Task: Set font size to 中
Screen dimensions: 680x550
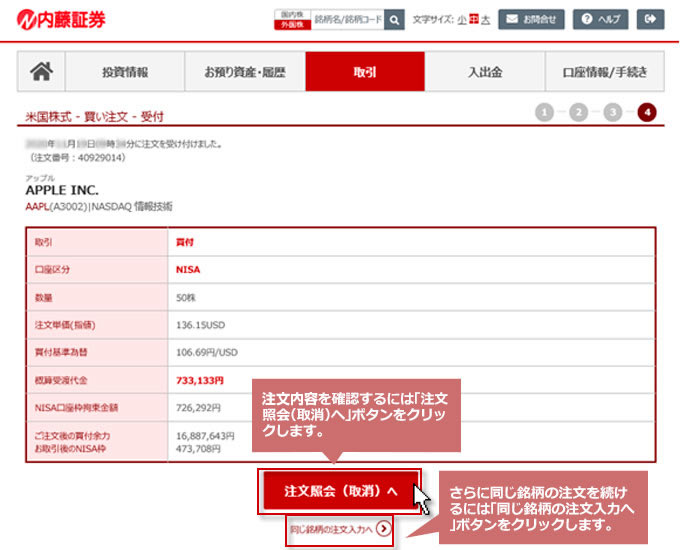Action: coord(474,20)
